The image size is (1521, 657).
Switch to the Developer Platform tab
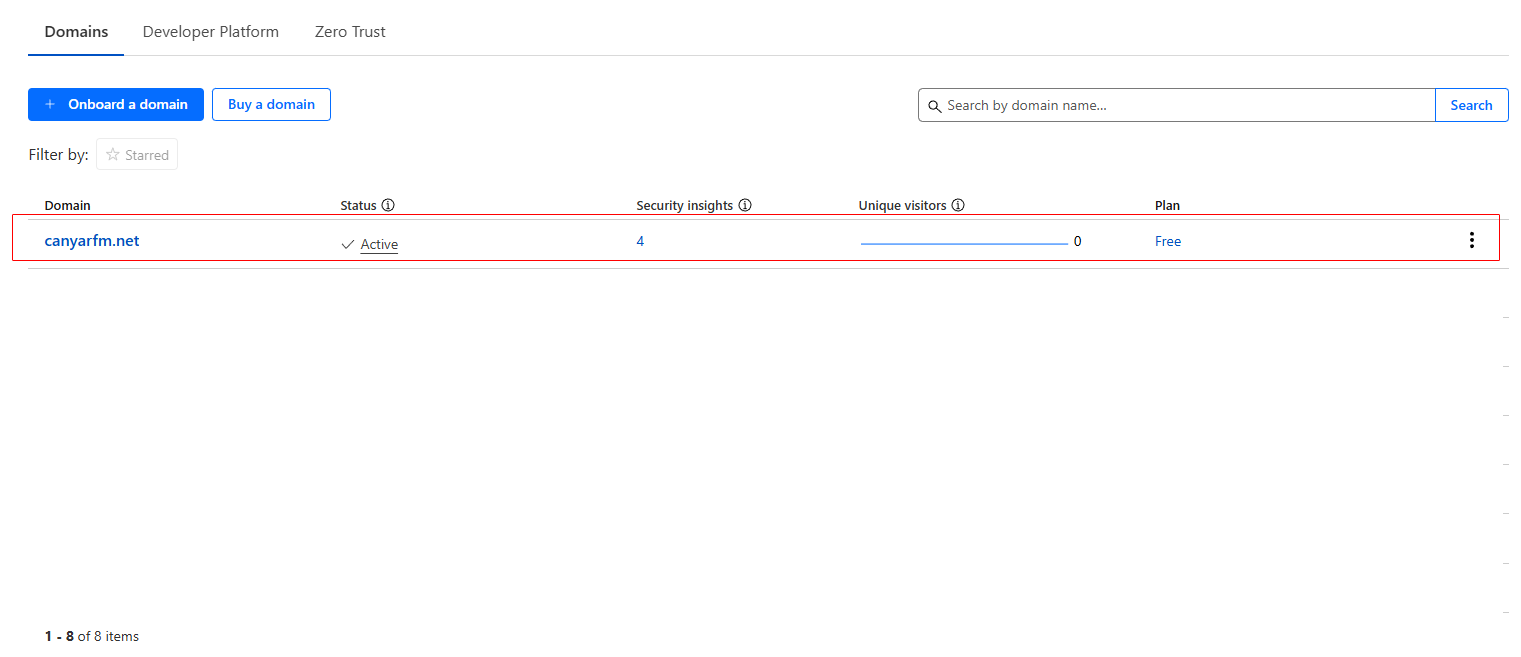coord(210,31)
